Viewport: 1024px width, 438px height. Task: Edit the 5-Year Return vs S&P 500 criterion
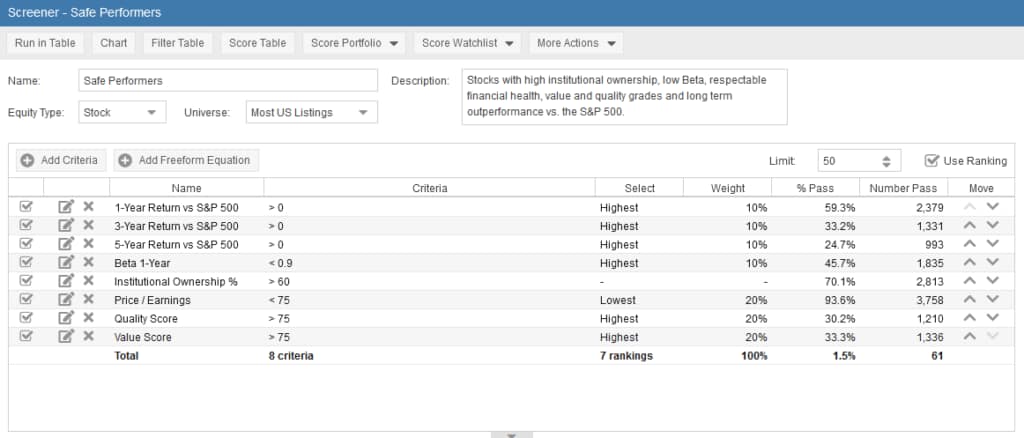pos(67,243)
